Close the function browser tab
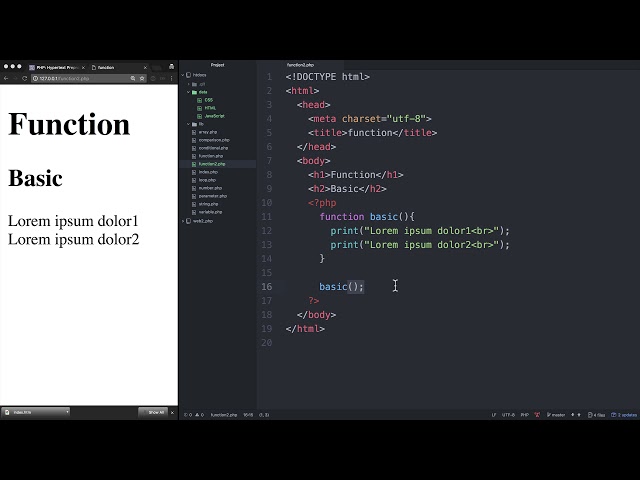Screen dimensions: 640x480 145,67
